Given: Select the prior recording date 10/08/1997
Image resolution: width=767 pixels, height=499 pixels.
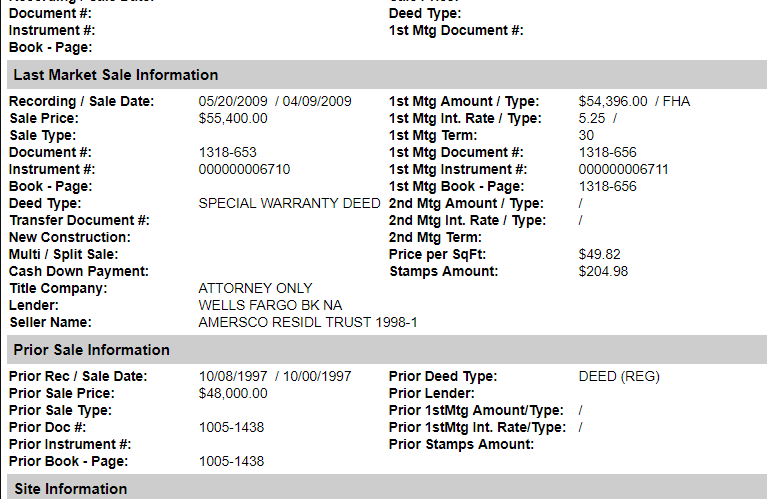Looking at the screenshot, I should tap(233, 376).
